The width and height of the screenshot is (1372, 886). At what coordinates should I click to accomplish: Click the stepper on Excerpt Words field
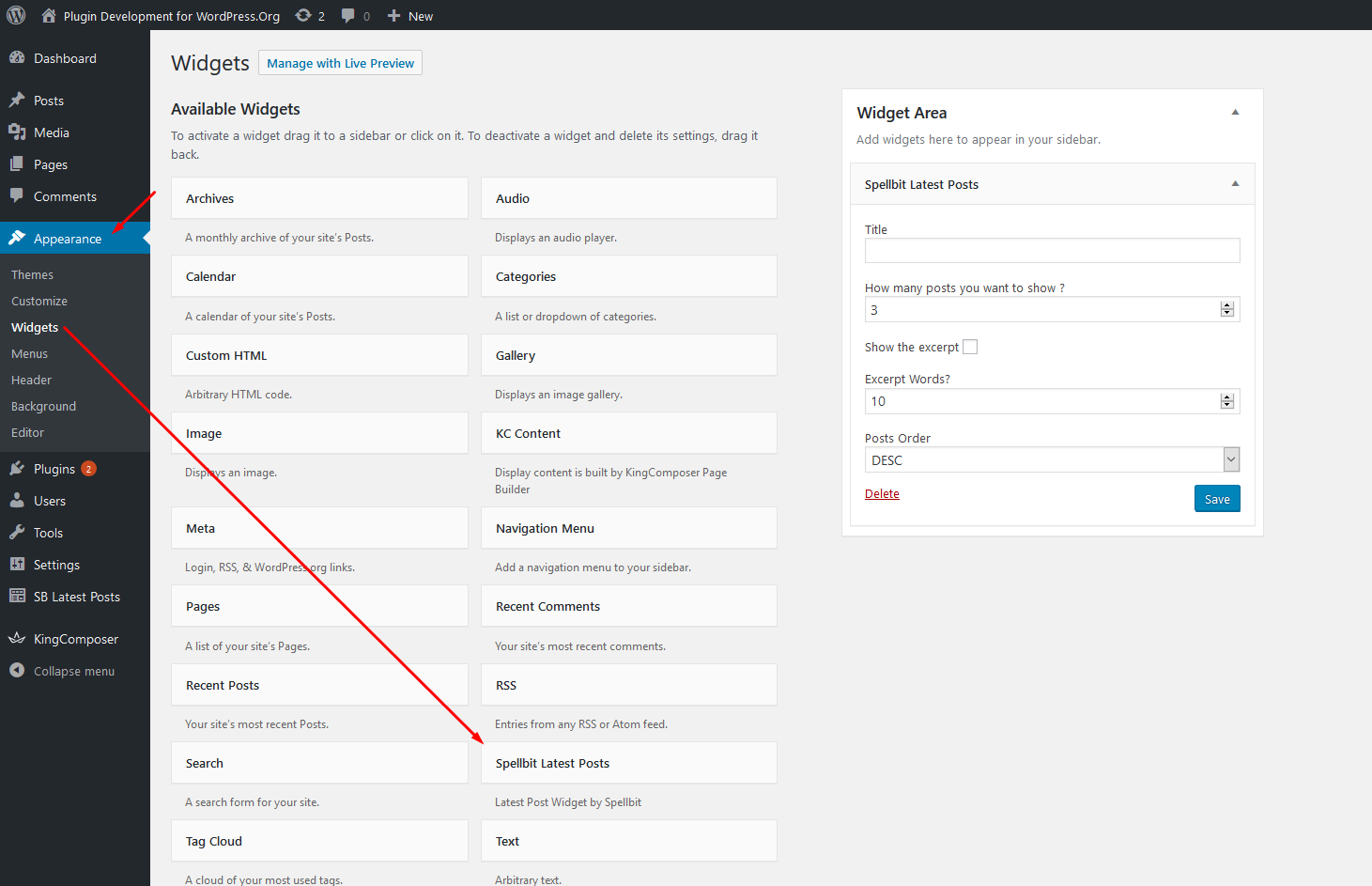click(1227, 401)
